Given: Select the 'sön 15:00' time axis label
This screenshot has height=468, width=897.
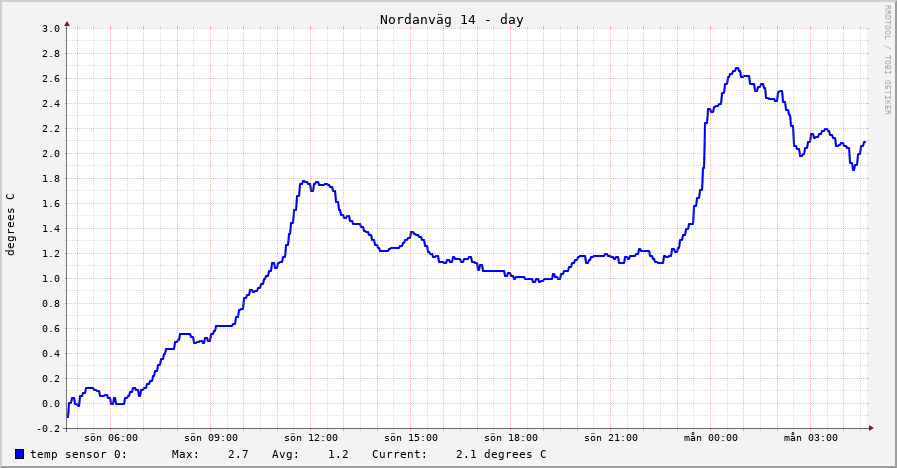Looking at the screenshot, I should 411,437.
